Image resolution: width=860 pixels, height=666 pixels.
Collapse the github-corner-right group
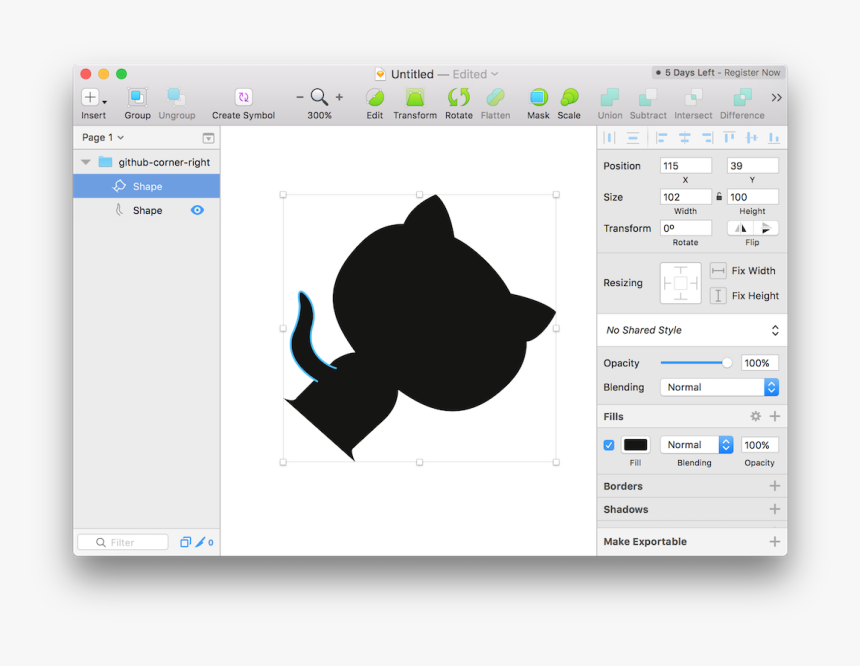point(86,162)
